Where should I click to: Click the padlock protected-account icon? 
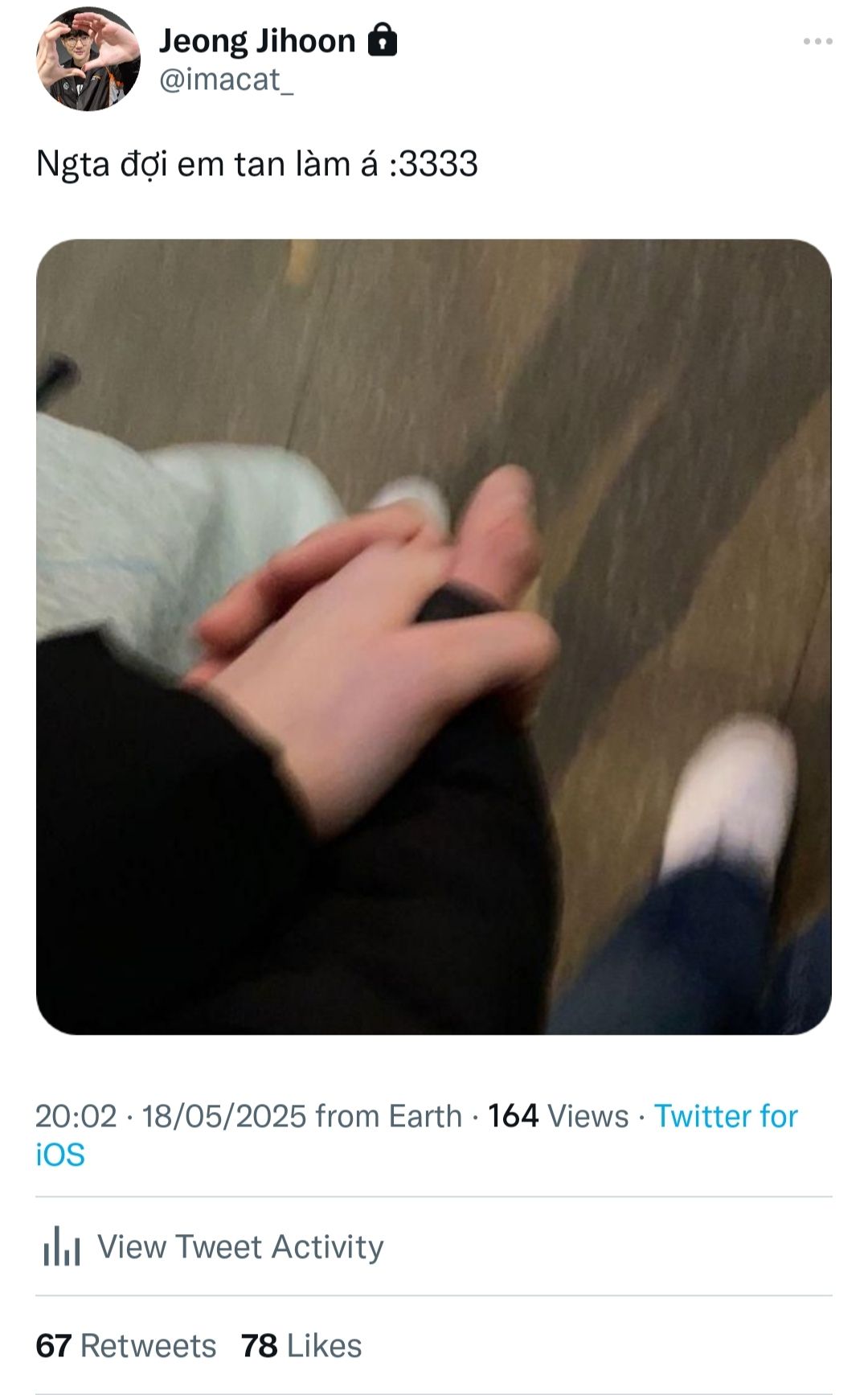(x=383, y=39)
